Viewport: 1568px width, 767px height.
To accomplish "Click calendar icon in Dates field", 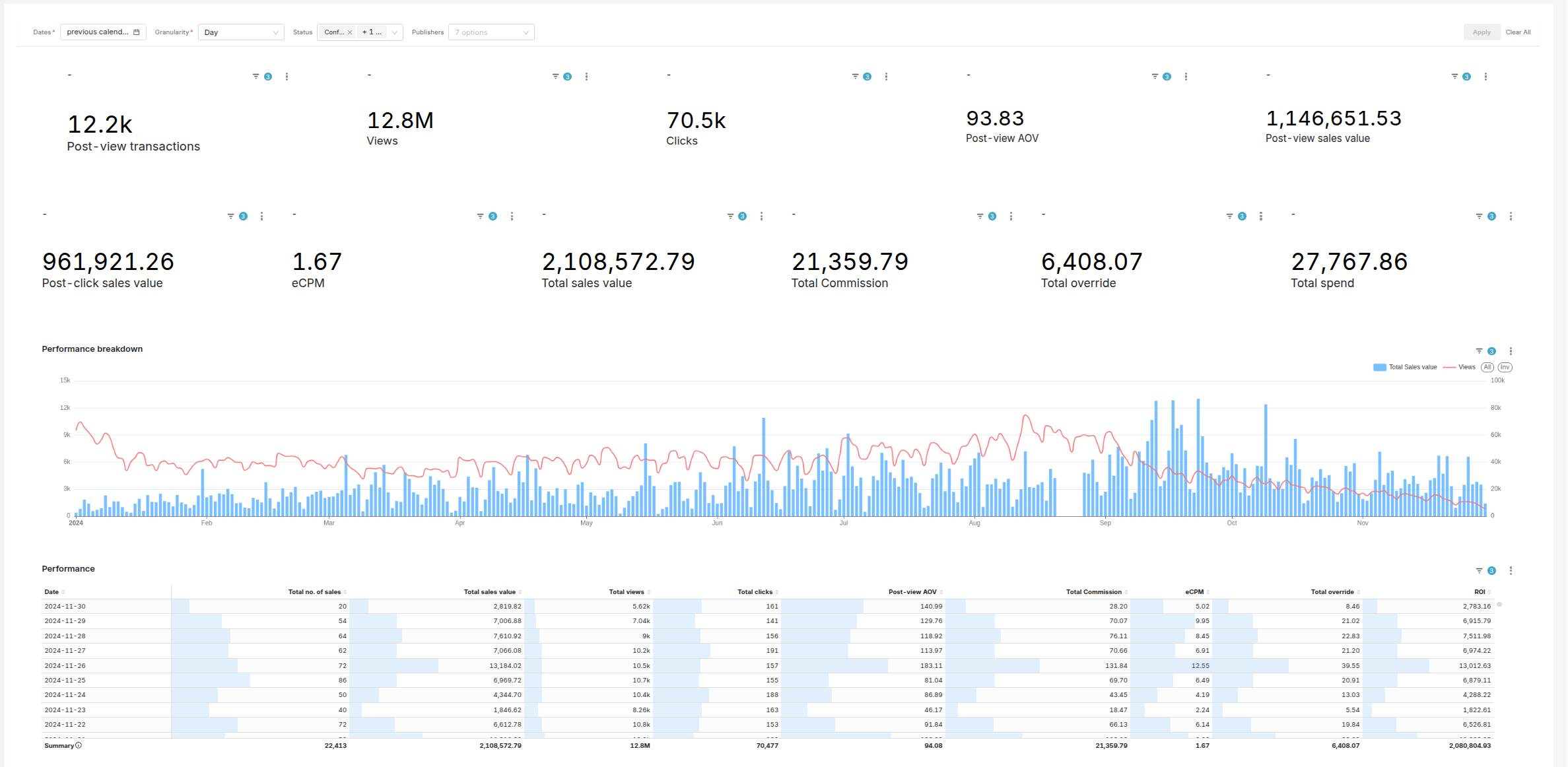I will point(137,32).
